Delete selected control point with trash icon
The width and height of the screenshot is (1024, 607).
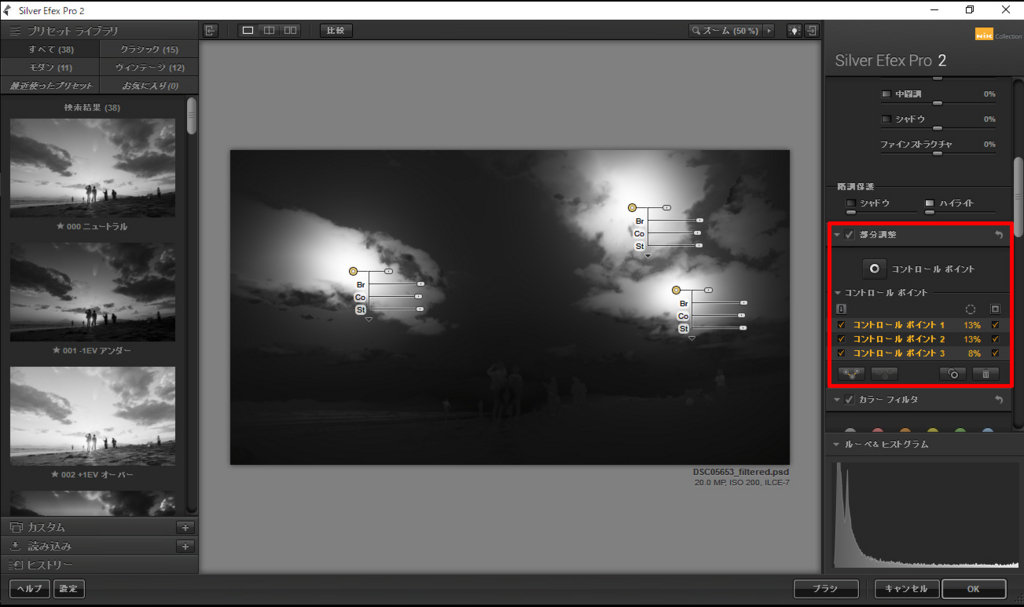click(985, 374)
